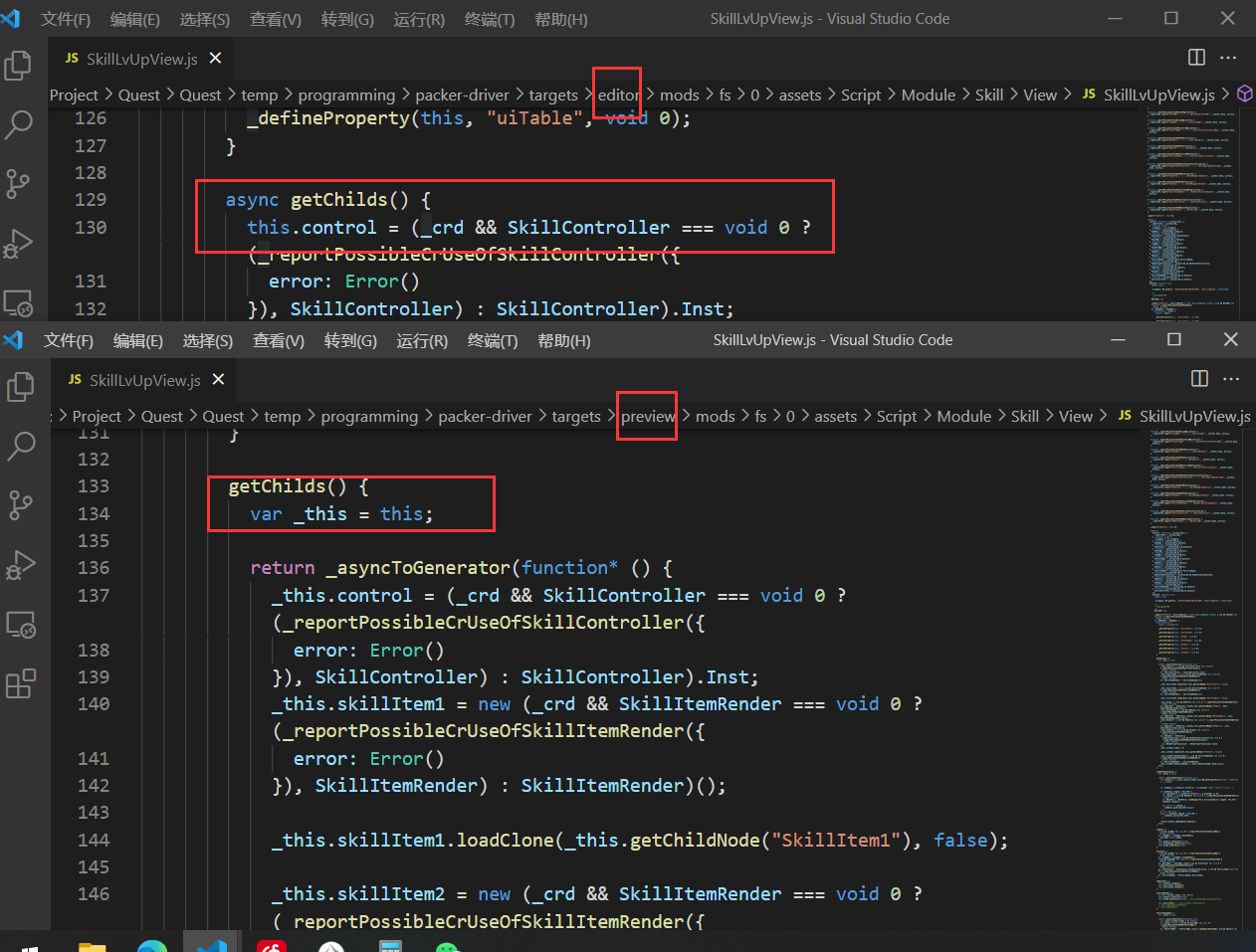Screen dimensions: 1256x952
Task: Open the 转到(G) menu in the lower window
Action: click(350, 340)
